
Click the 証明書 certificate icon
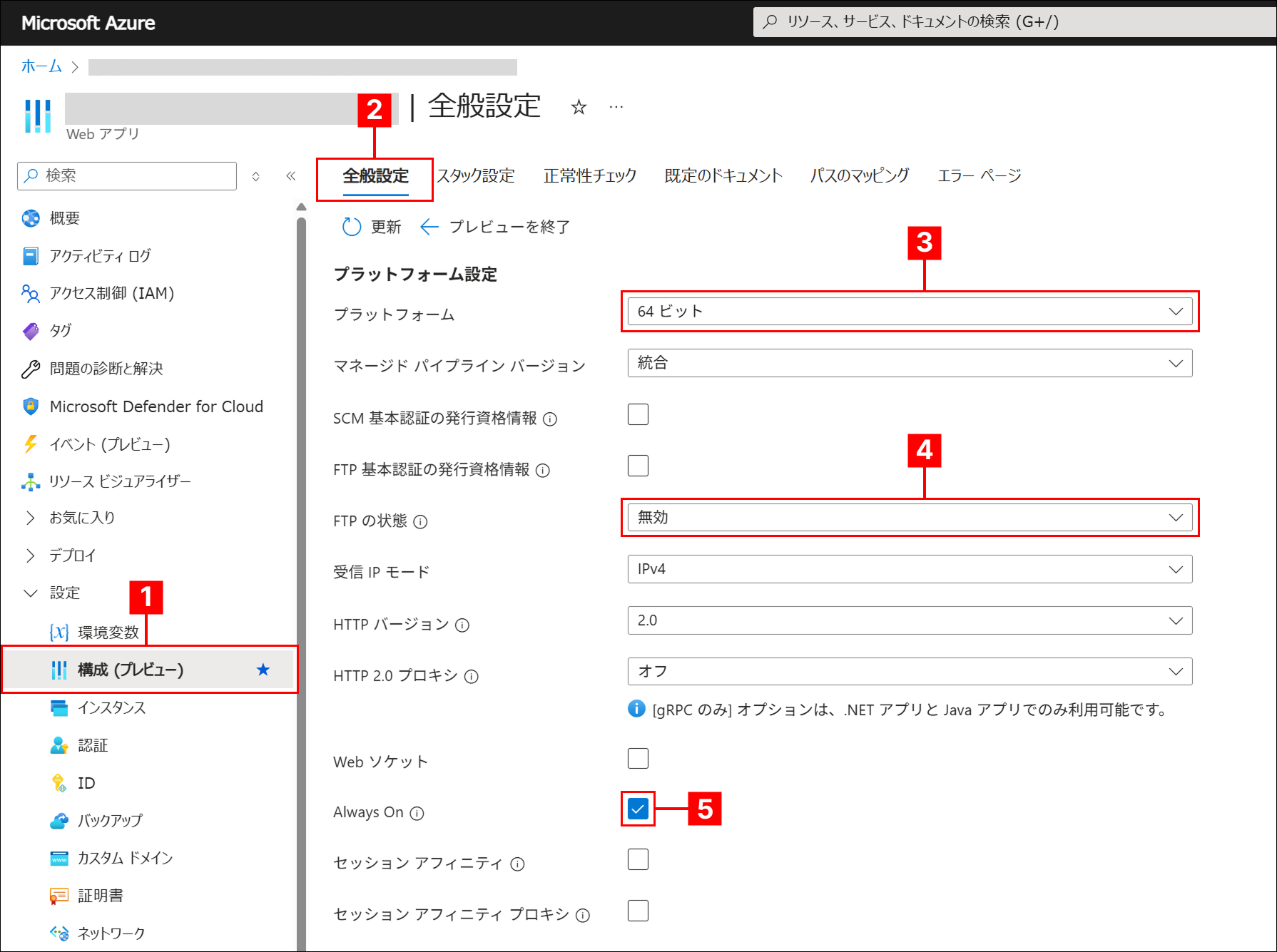click(59, 896)
